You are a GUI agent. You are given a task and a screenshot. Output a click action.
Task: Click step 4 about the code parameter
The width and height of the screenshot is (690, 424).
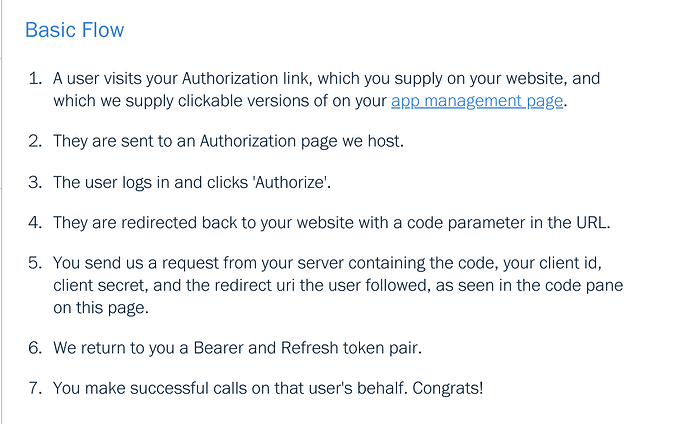point(331,222)
